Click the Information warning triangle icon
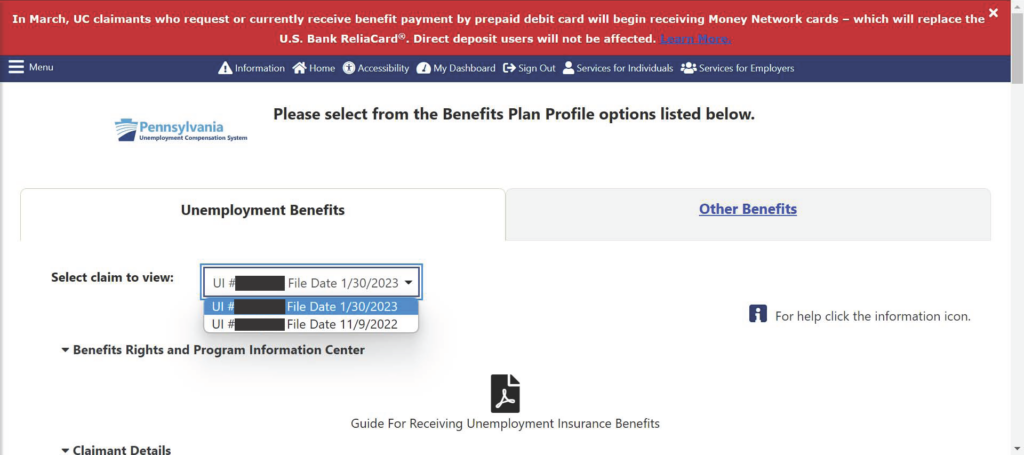Viewport: 1024px width, 455px height. pos(225,69)
